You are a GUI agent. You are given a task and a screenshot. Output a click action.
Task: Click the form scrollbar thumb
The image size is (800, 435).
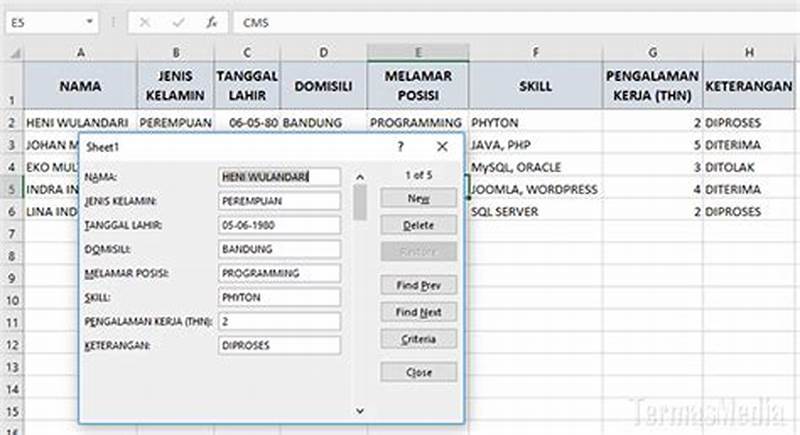360,202
